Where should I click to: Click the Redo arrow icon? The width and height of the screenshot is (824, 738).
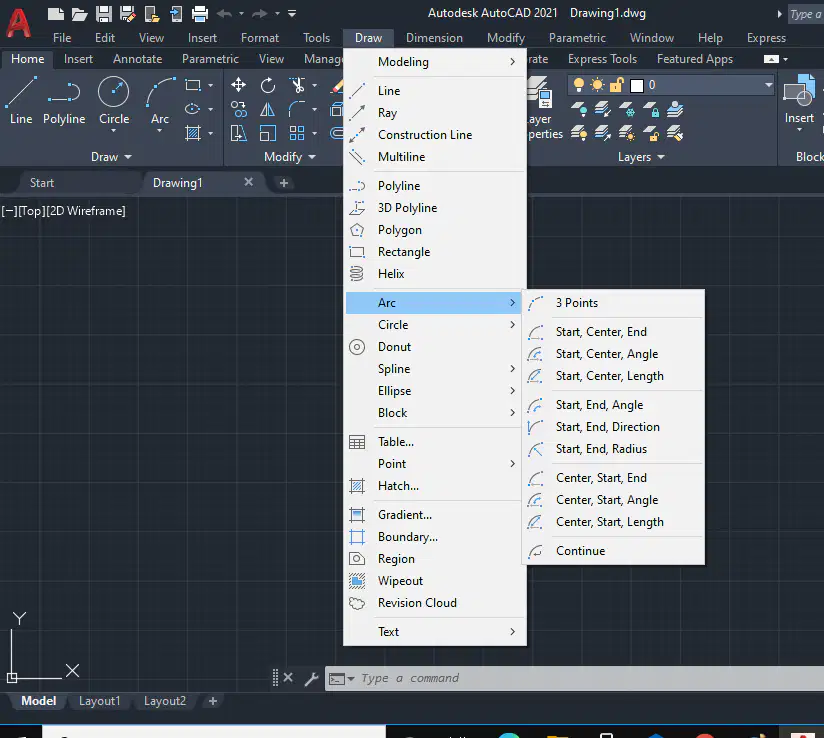[x=260, y=14]
